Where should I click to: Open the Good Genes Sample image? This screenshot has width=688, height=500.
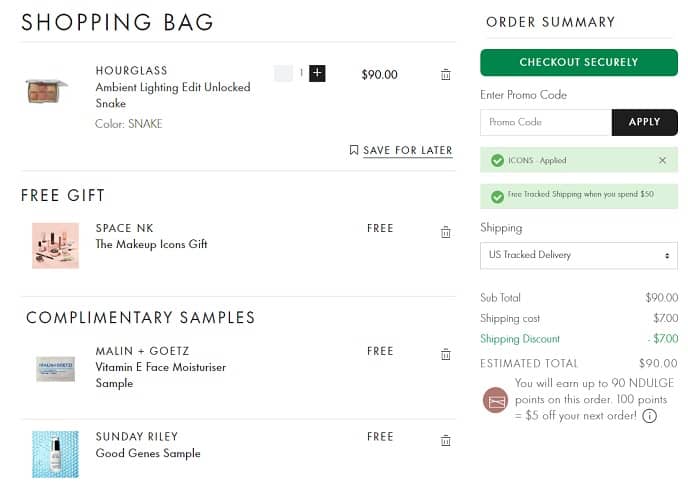[x=55, y=453]
